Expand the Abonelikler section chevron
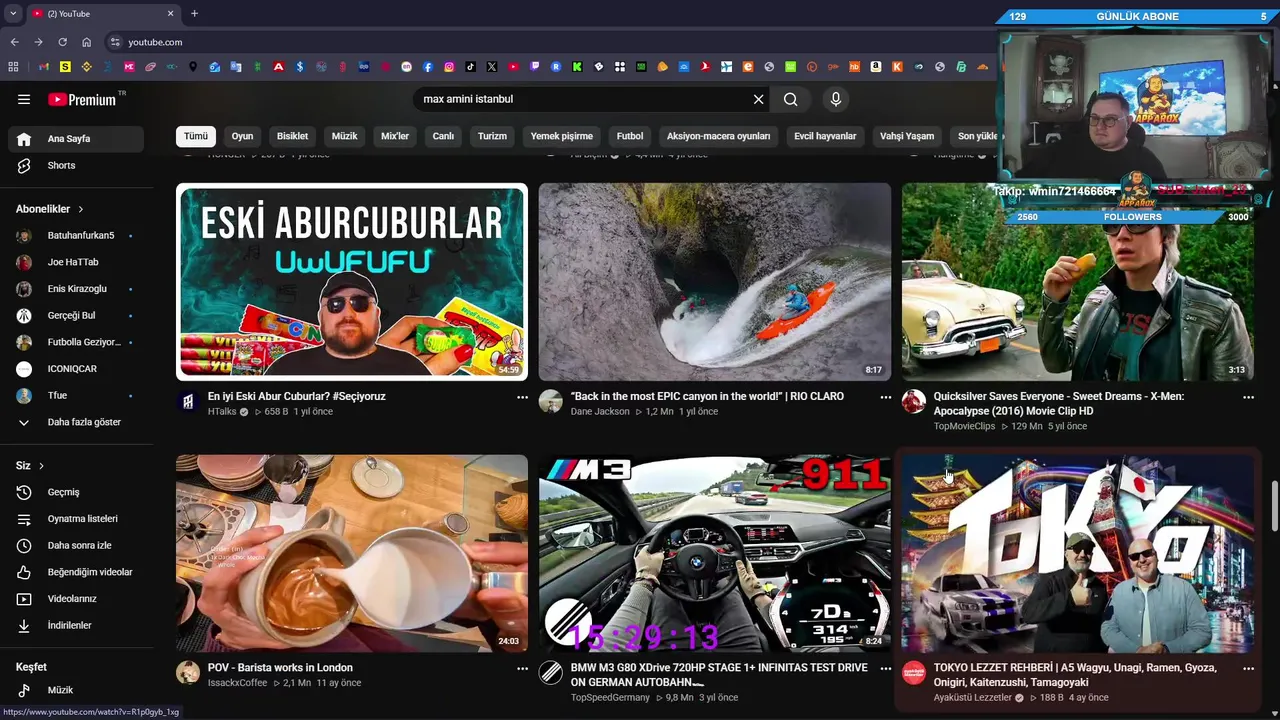 pos(80,209)
